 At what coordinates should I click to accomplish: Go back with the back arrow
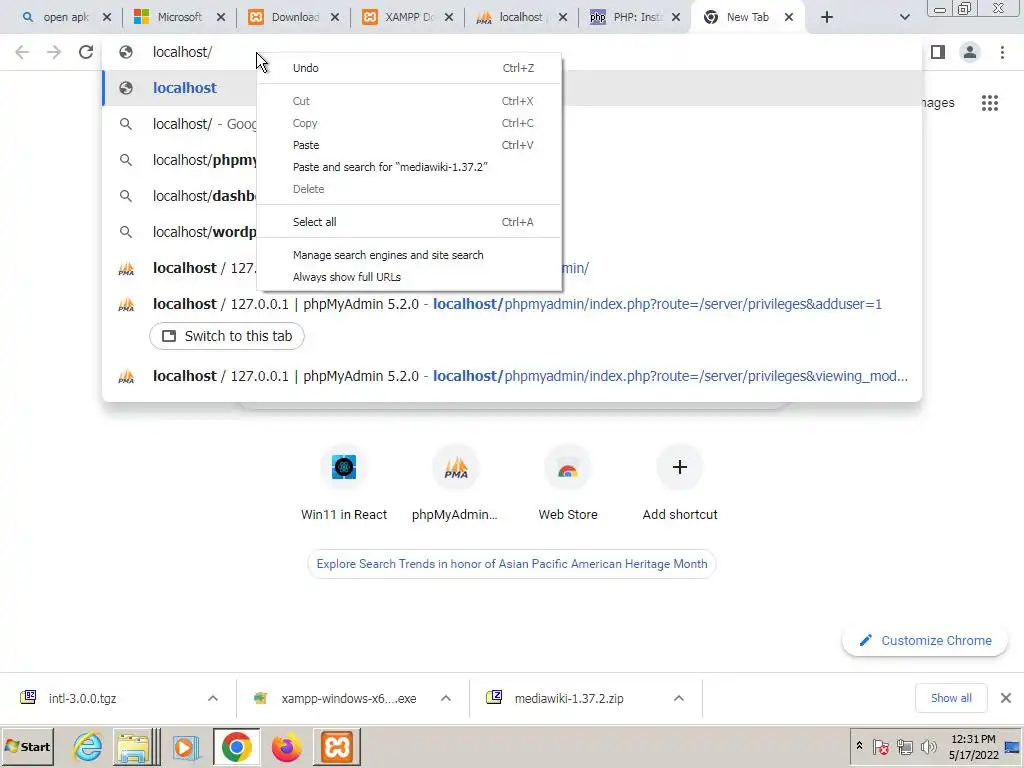22,52
